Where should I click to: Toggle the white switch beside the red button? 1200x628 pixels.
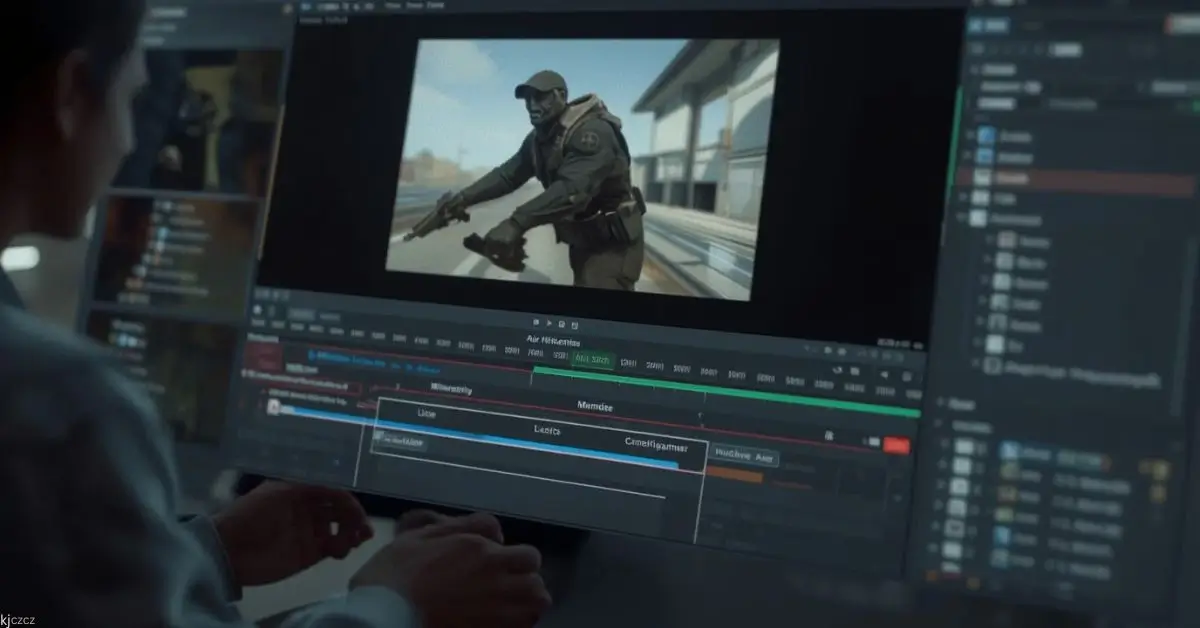pyautogui.click(x=873, y=442)
